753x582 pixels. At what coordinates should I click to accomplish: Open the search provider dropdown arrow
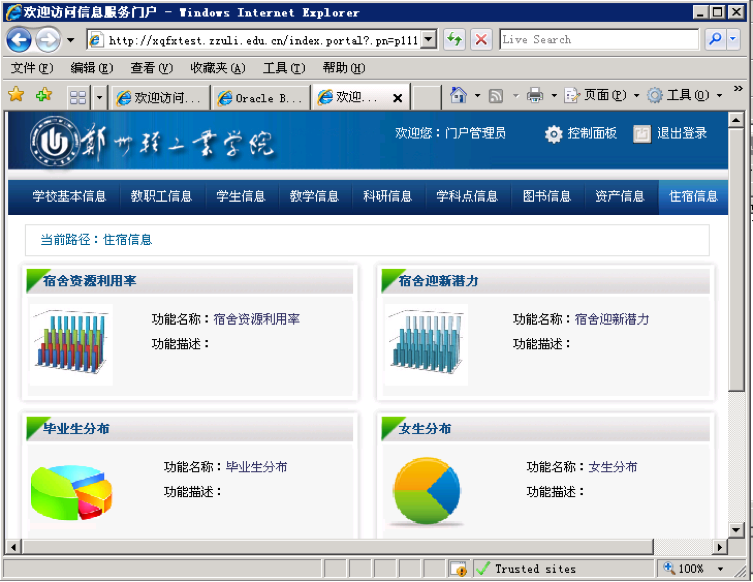733,39
